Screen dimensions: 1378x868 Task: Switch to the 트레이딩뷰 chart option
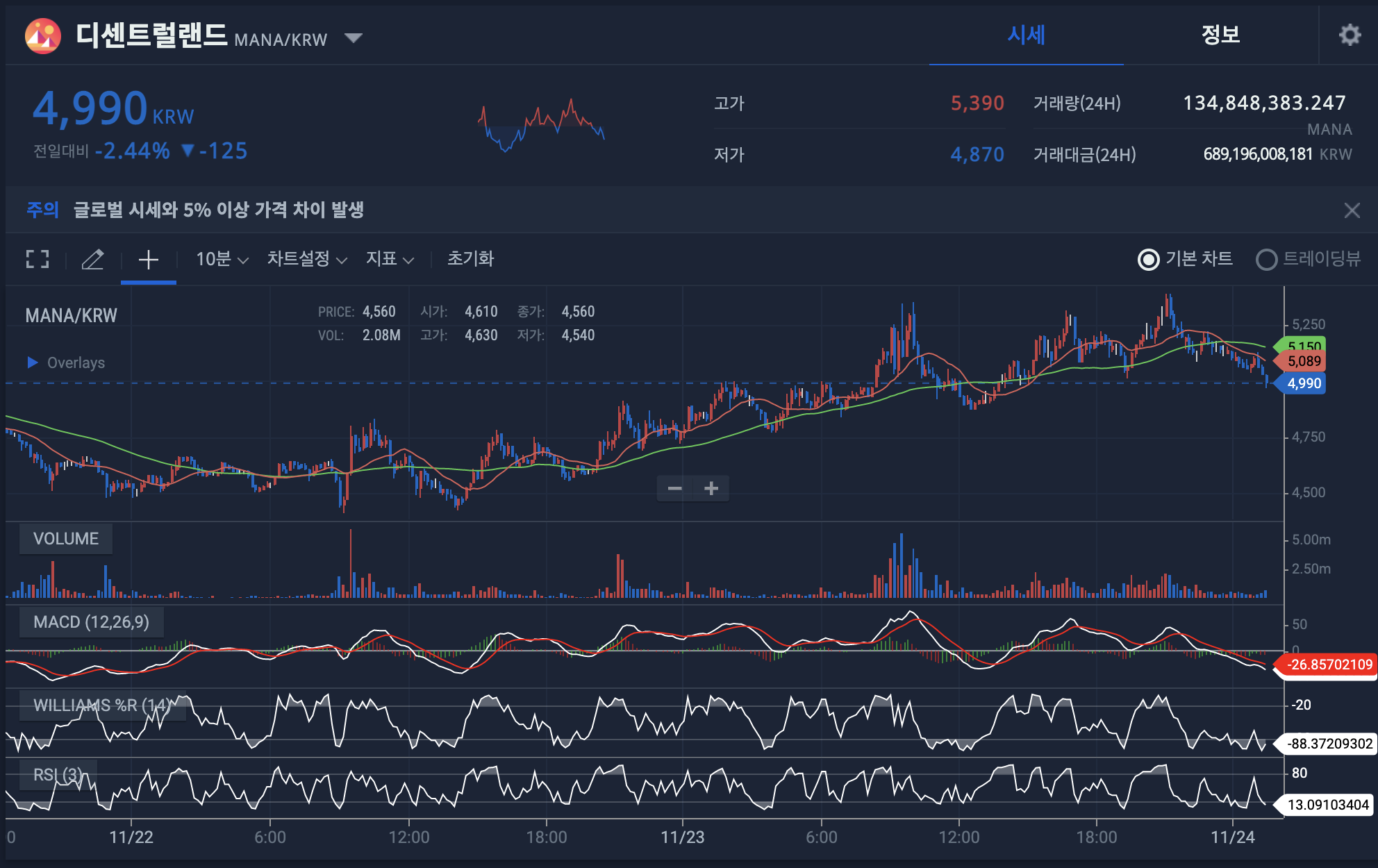click(x=1267, y=260)
